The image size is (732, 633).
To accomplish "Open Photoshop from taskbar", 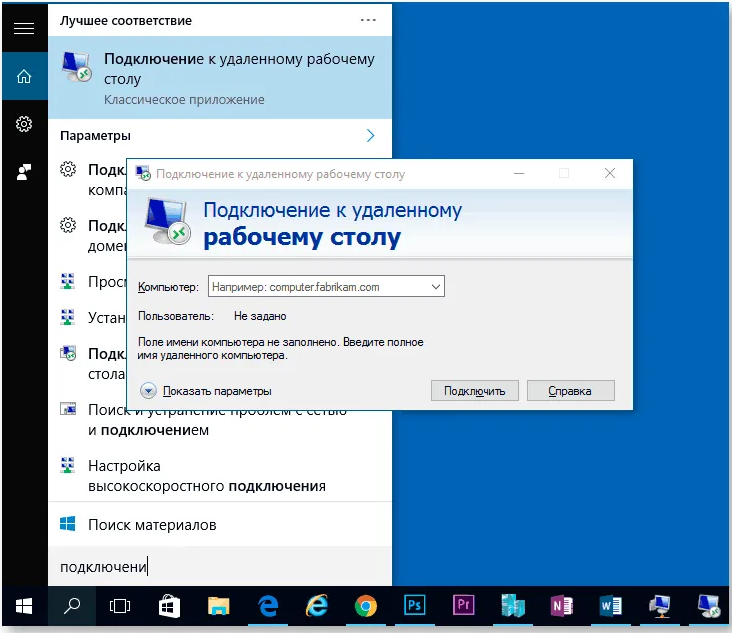I will [415, 606].
